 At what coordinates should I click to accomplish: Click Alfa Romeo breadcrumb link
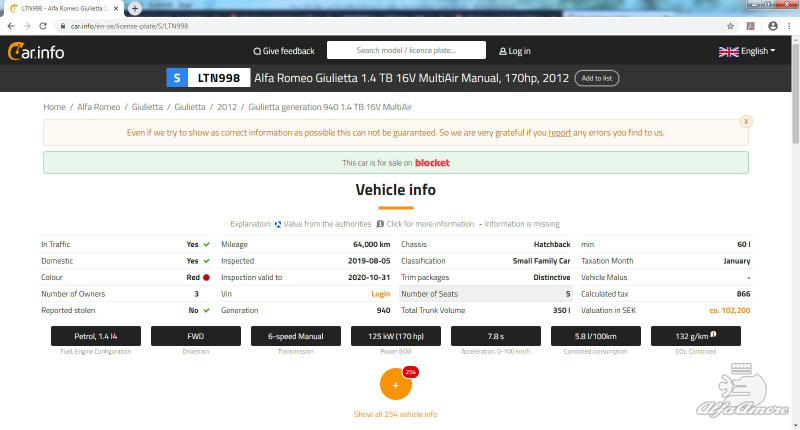(x=99, y=106)
